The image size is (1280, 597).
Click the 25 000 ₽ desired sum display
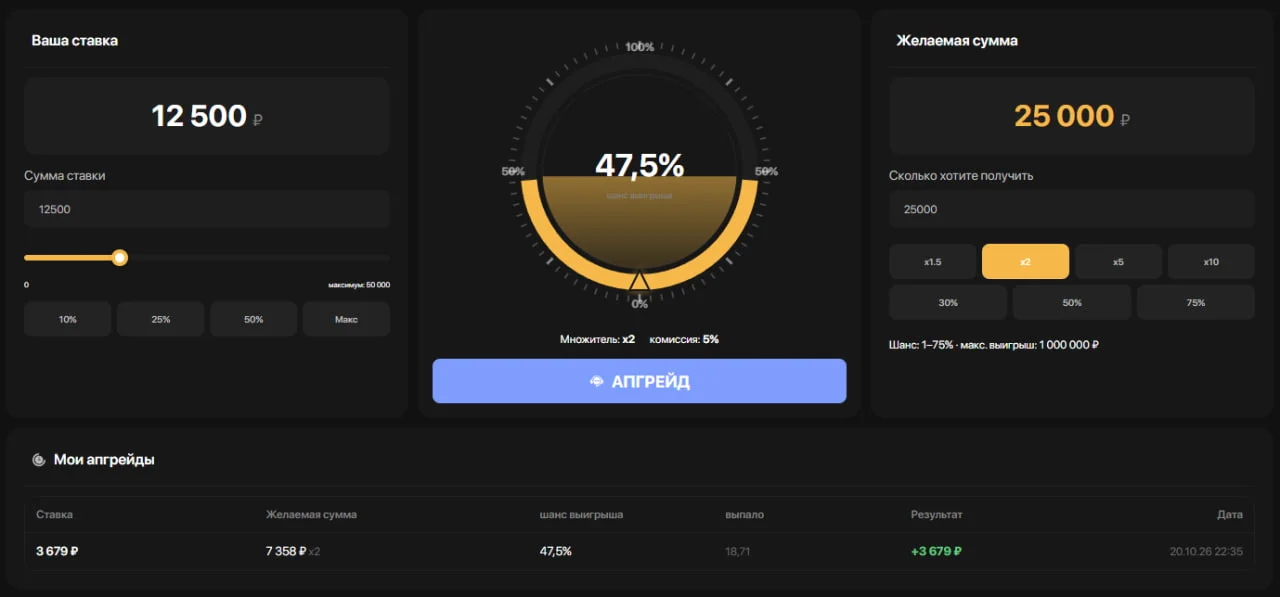pos(1072,116)
